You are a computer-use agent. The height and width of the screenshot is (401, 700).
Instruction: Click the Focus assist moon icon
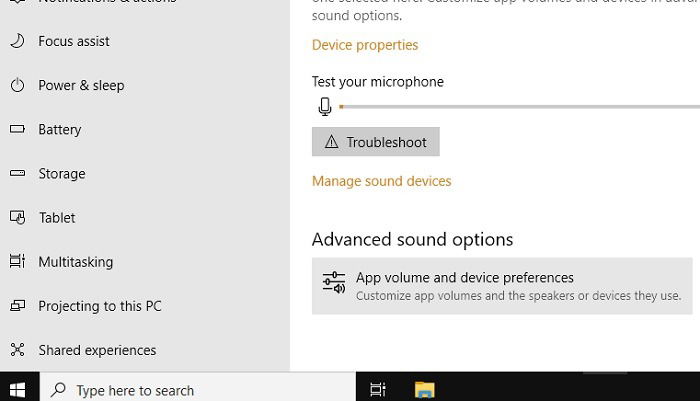(17, 41)
